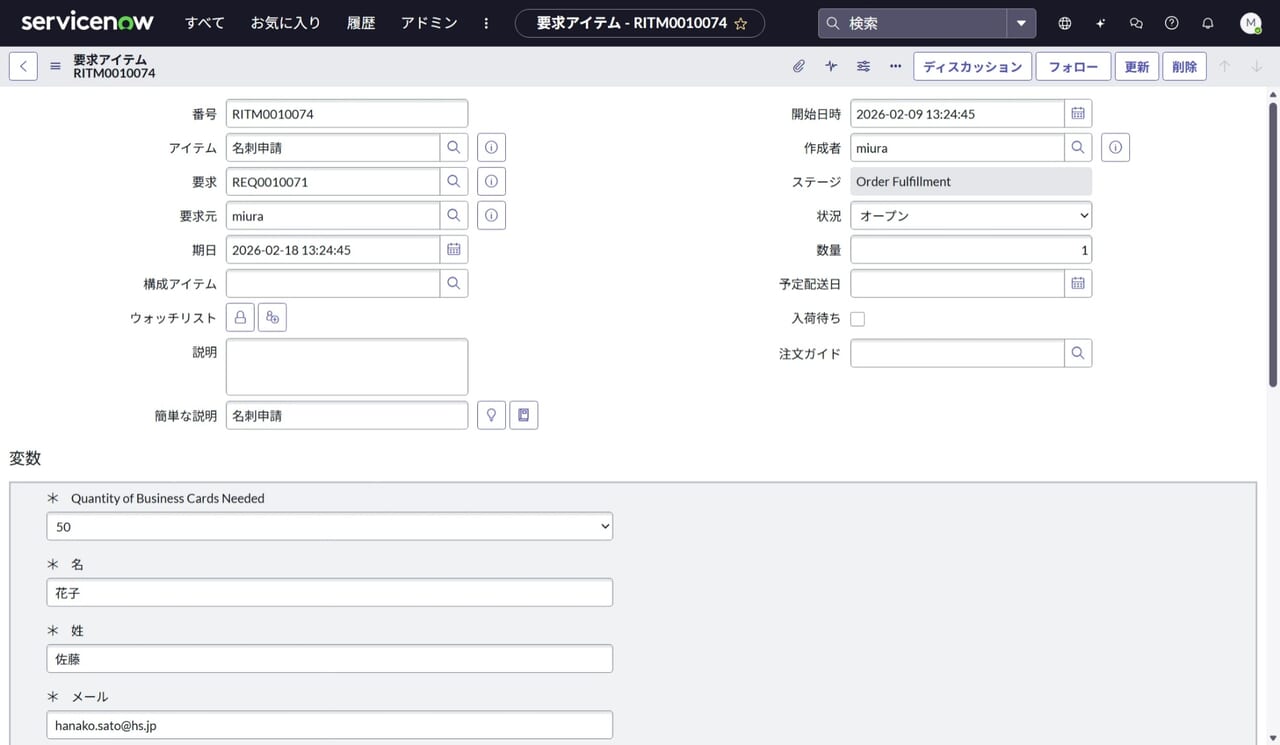Viewport: 1280px width, 745px height.
Task: Click into the 説明 text area
Action: click(x=346, y=367)
